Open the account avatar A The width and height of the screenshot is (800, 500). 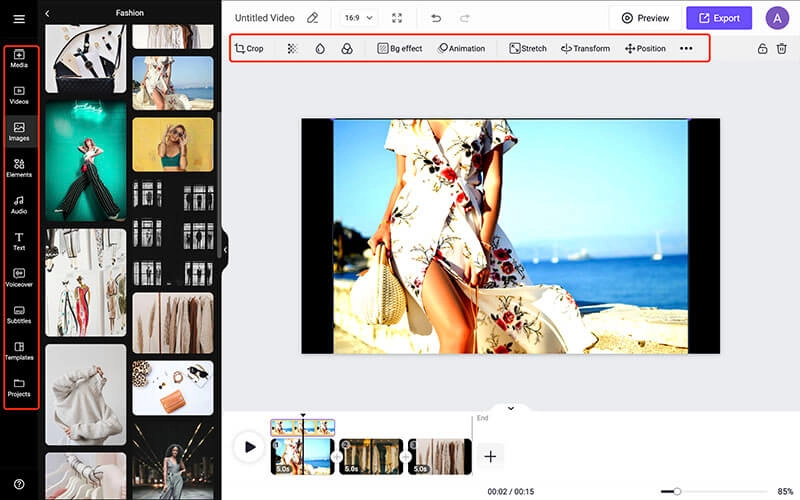(x=777, y=18)
